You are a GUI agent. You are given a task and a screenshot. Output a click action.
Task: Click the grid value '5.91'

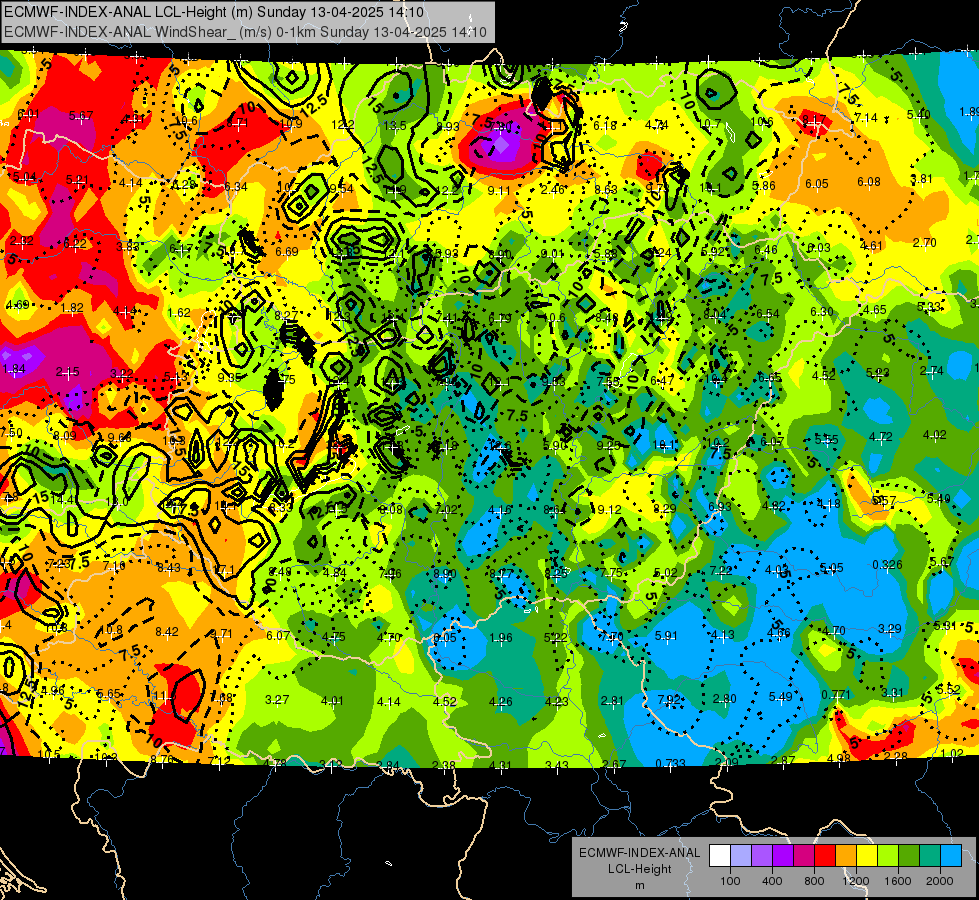click(666, 635)
